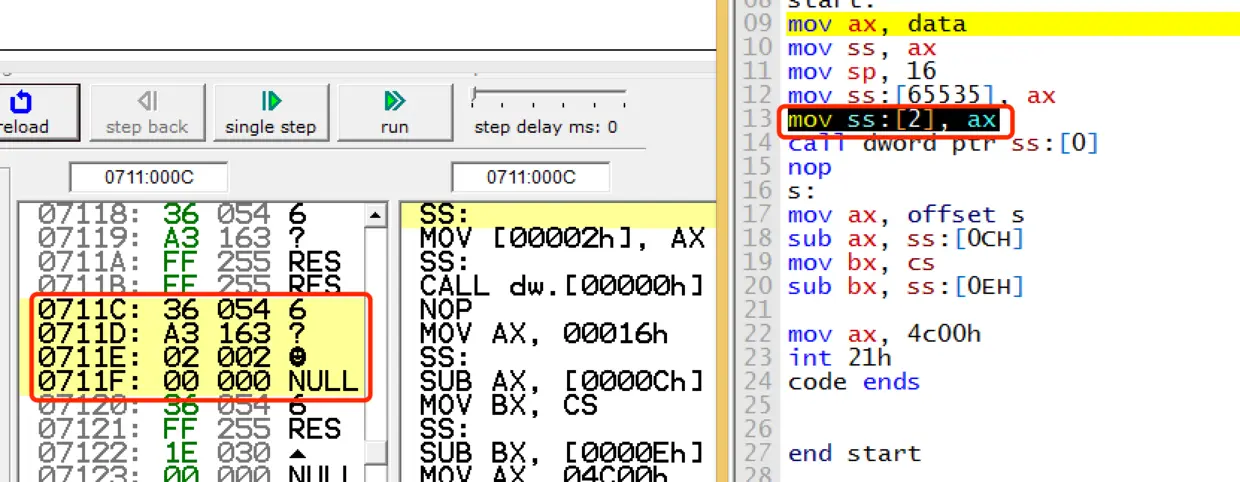This screenshot has height=482, width=1240.
Task: Select disassembly line MOV BX, CS
Action: click(x=508, y=405)
